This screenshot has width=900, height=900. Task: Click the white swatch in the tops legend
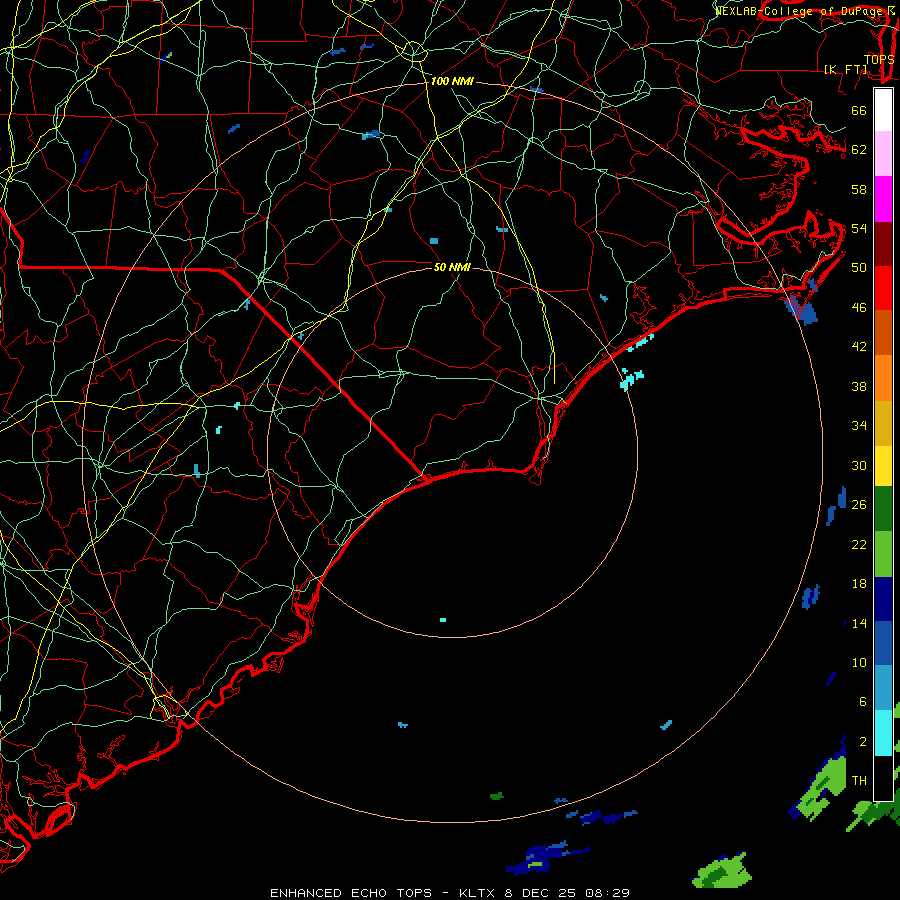pyautogui.click(x=883, y=110)
